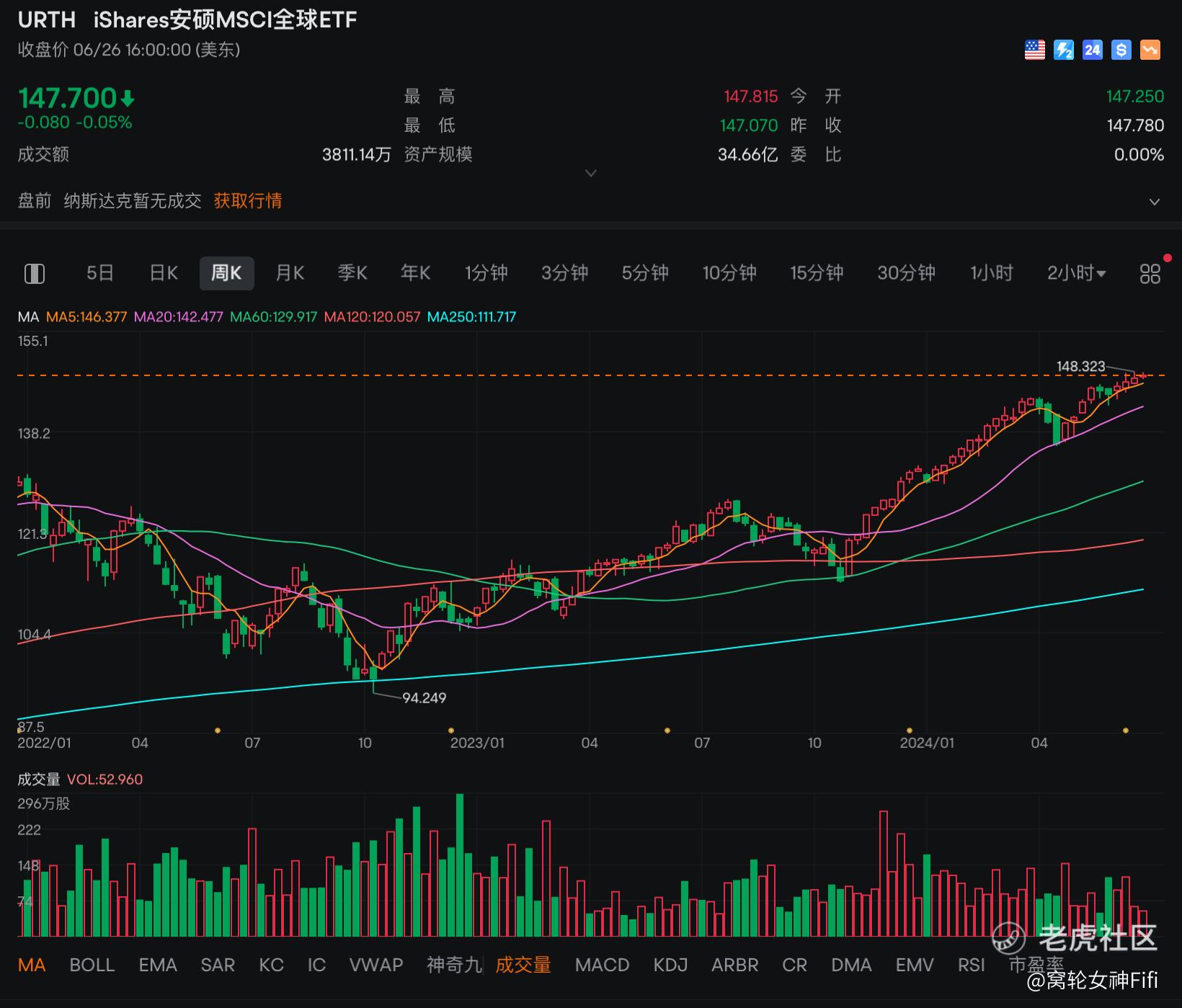Click the VOL:52.960 volume label
The image size is (1182, 1008).
[x=105, y=780]
